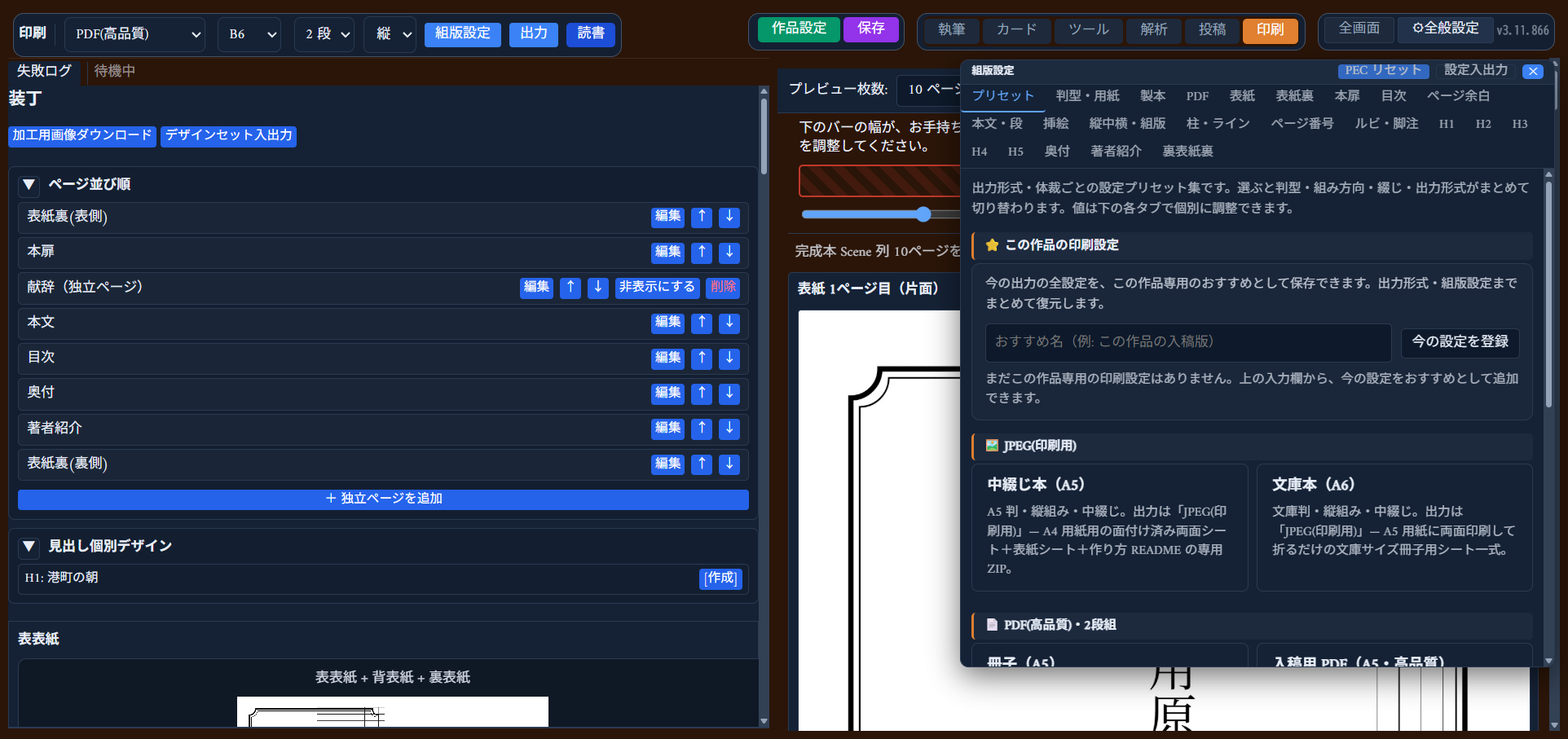Select the ルビ・脚注 tab
The image size is (1568, 739).
point(1386,124)
